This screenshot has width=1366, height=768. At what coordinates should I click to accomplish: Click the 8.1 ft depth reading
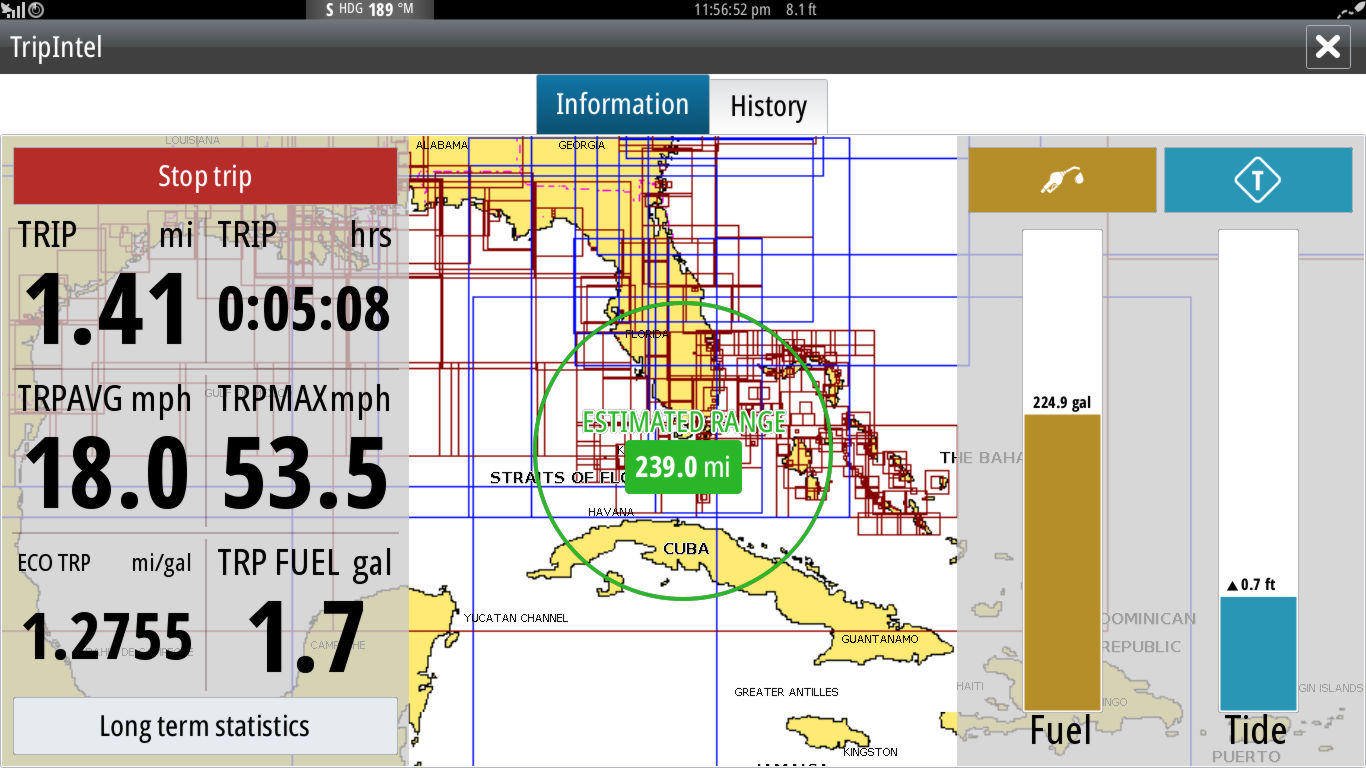[801, 10]
